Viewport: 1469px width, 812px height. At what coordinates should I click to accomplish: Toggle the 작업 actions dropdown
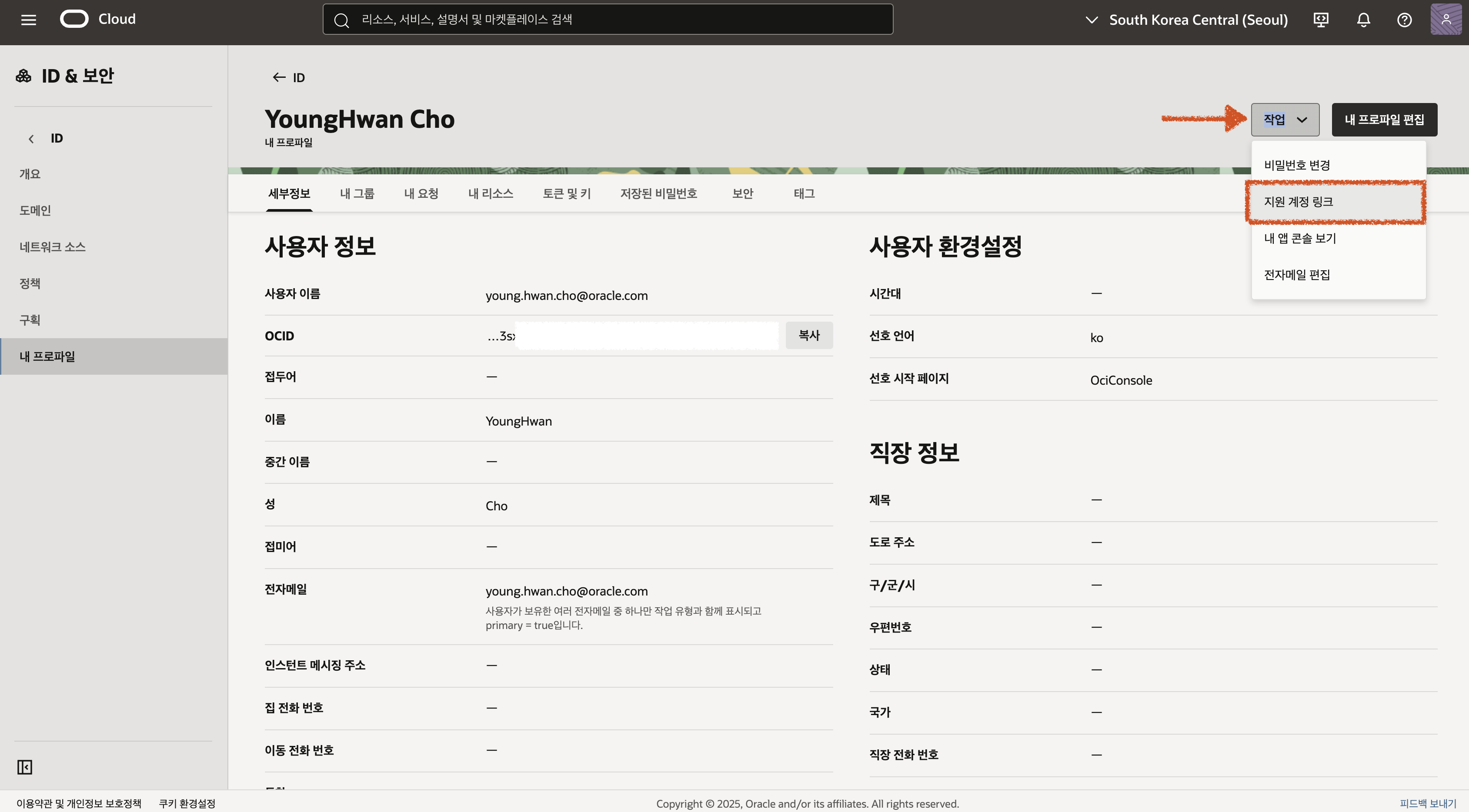1285,120
